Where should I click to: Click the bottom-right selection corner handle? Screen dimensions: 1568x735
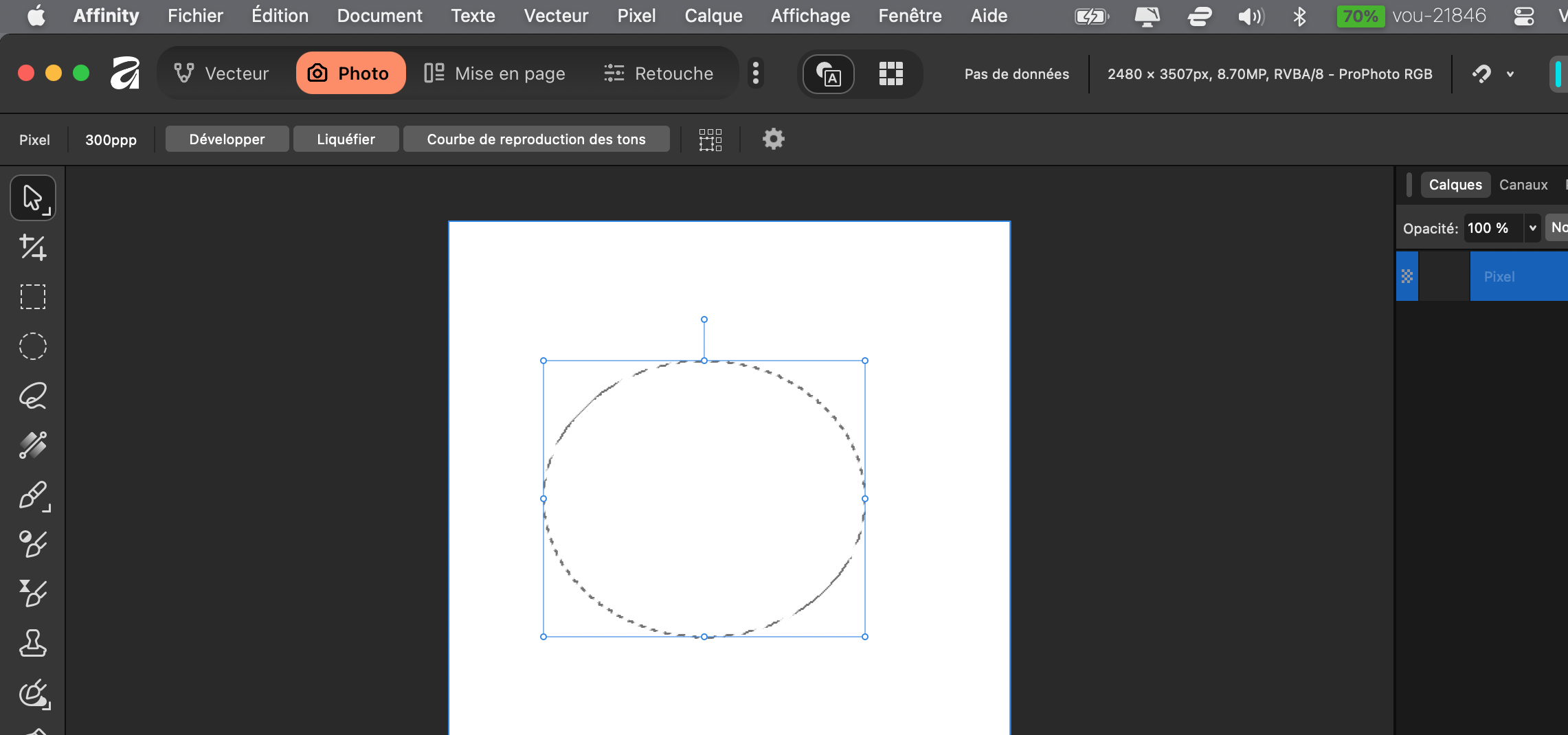coord(865,637)
